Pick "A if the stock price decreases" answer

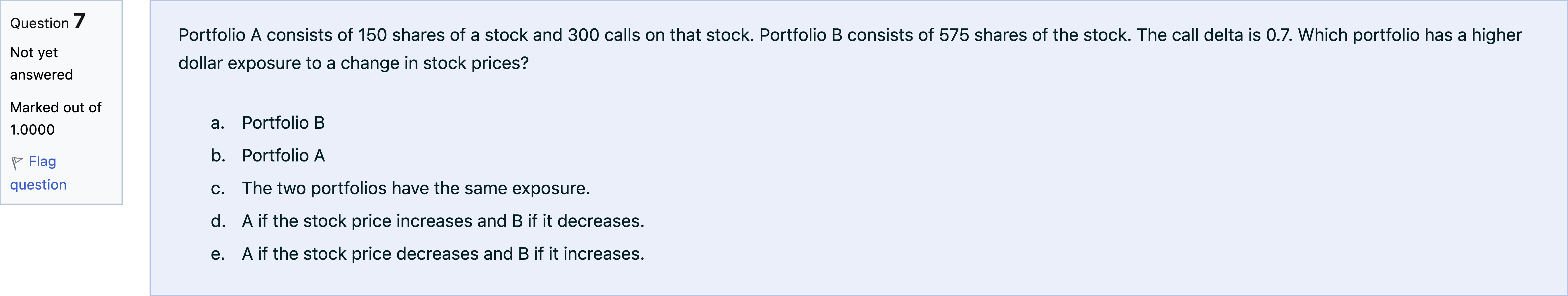[443, 254]
